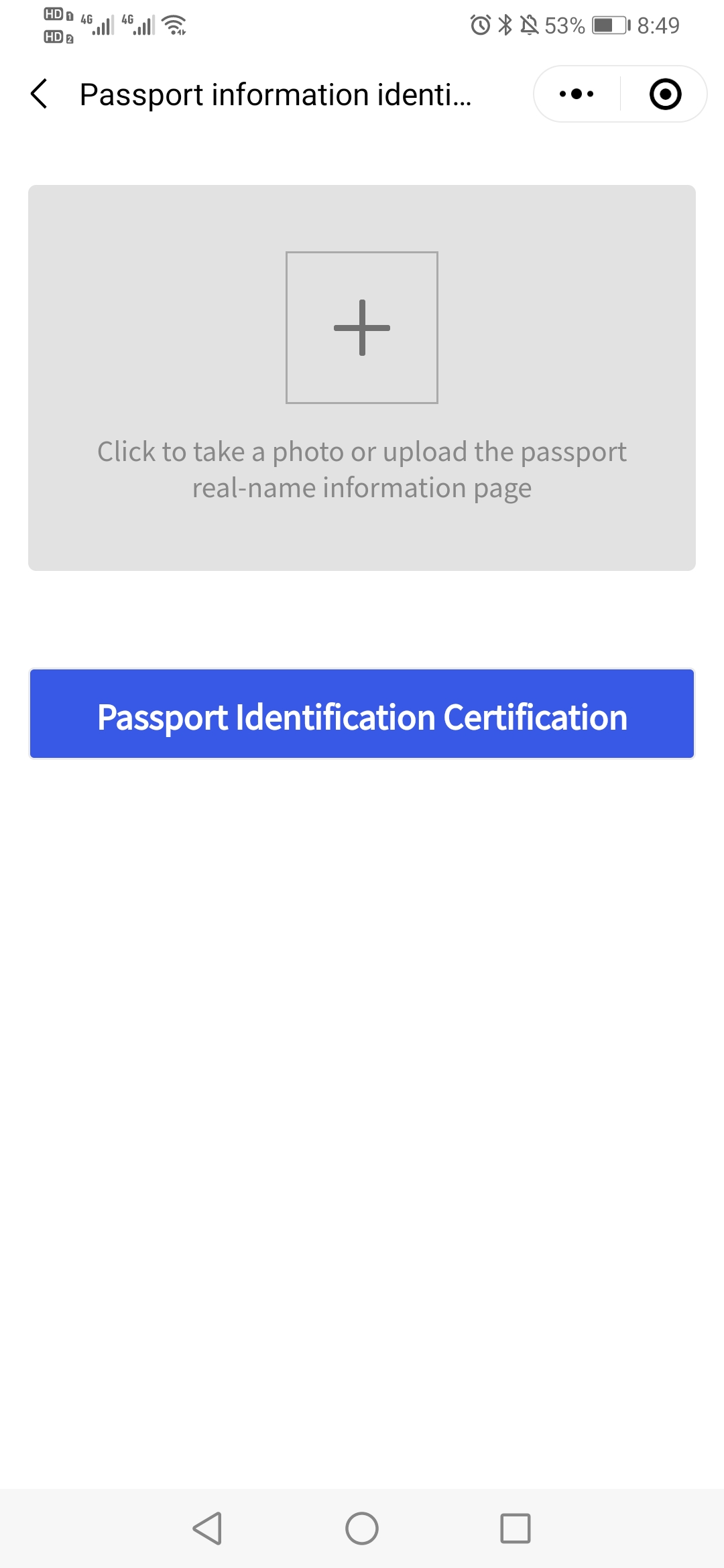The image size is (724, 1568).
Task: Tap the plus icon to add passport photo
Action: [362, 328]
